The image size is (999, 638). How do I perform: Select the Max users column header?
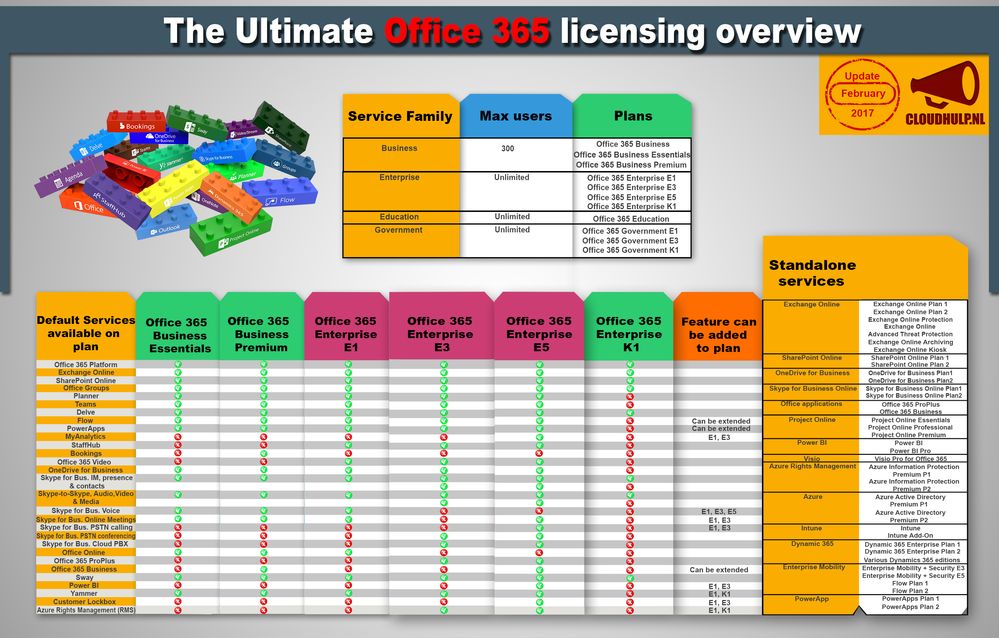click(516, 116)
